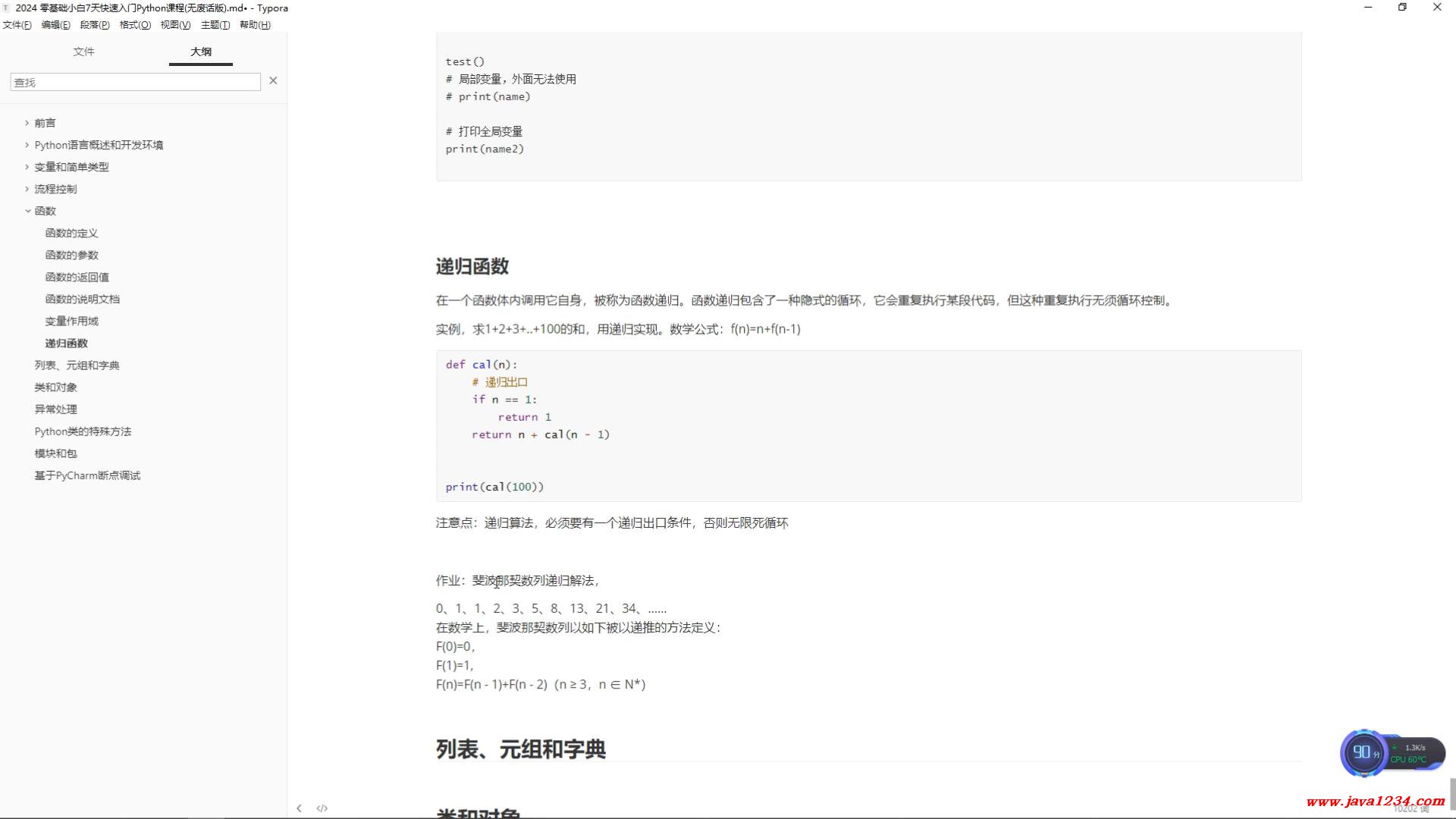Clear the outline search with the X icon
1456x819 pixels.
273,80
